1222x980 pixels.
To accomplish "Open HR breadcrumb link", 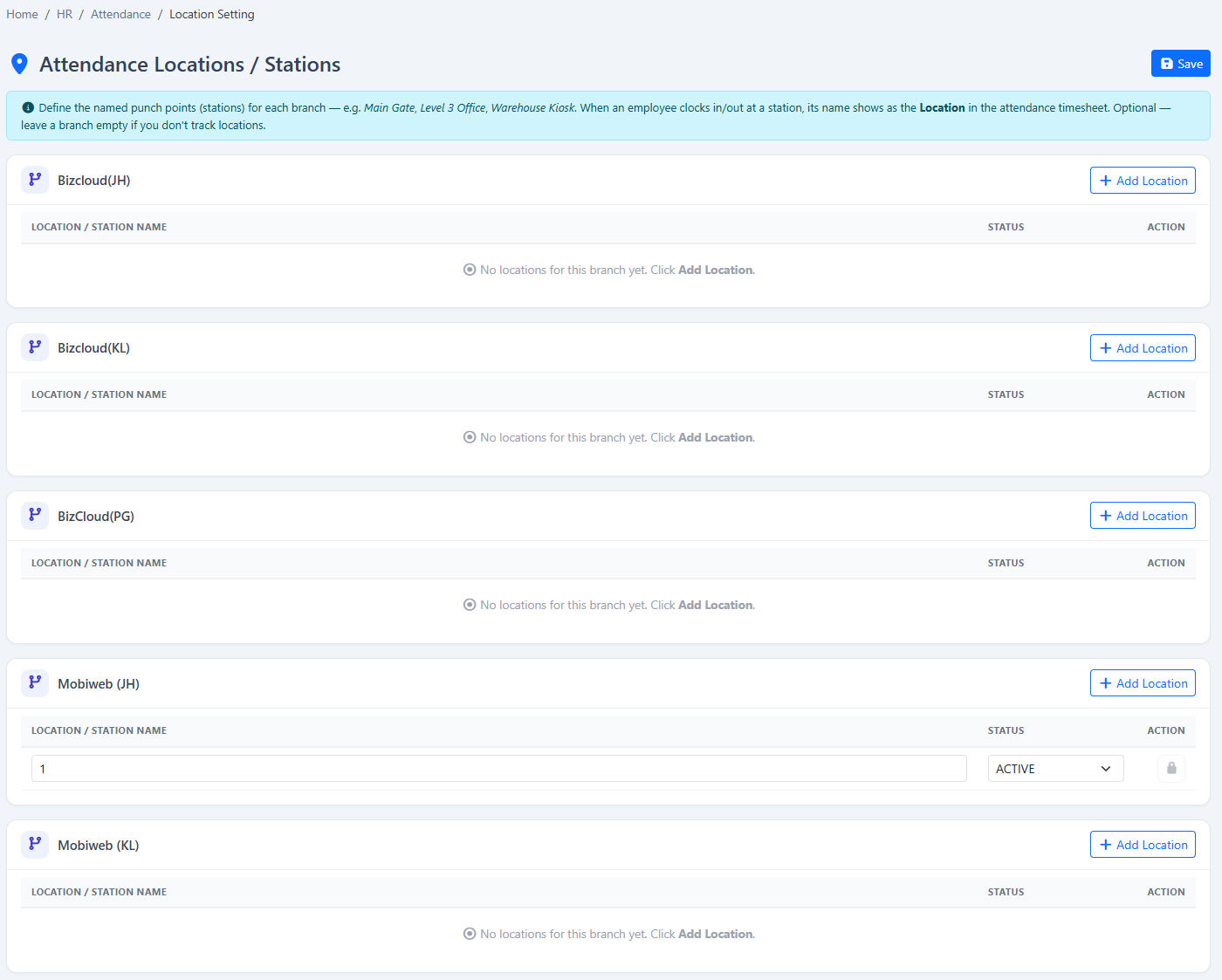I will coord(65,14).
